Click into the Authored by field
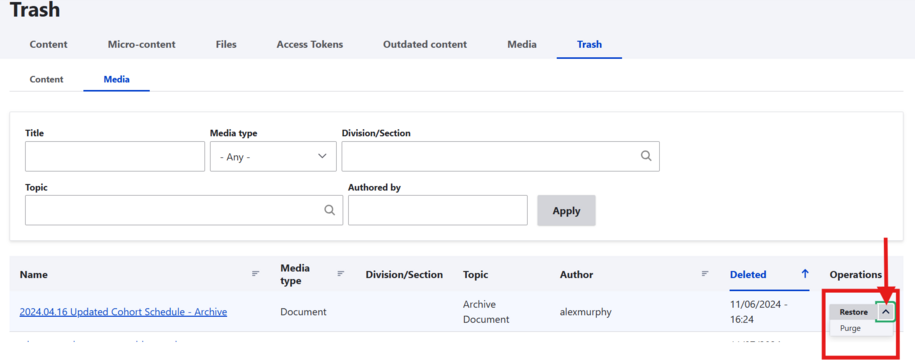This screenshot has width=915, height=360. pos(438,210)
